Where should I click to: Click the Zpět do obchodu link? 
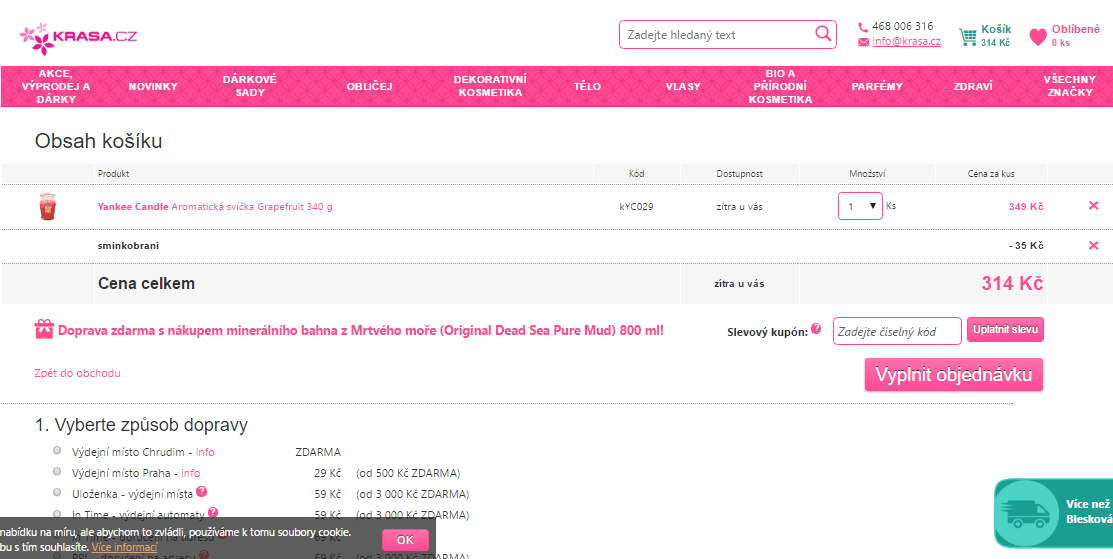78,373
